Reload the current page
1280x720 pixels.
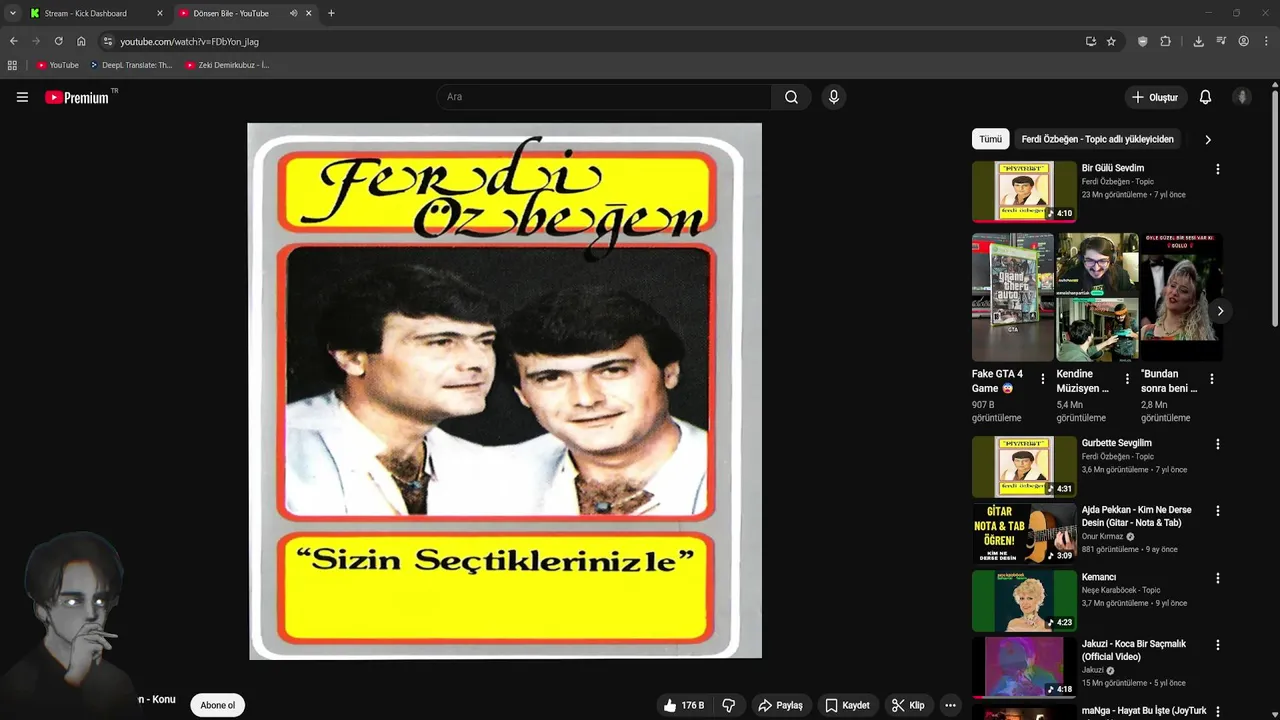tap(58, 41)
